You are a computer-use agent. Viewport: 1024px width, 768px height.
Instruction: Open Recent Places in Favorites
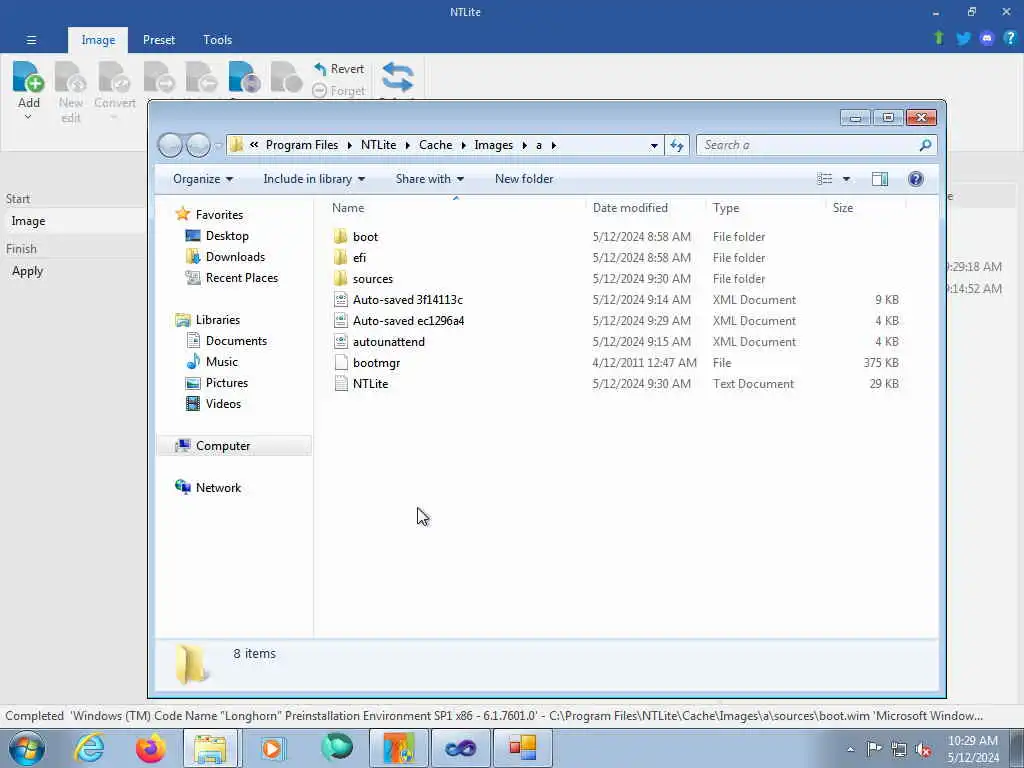point(242,278)
